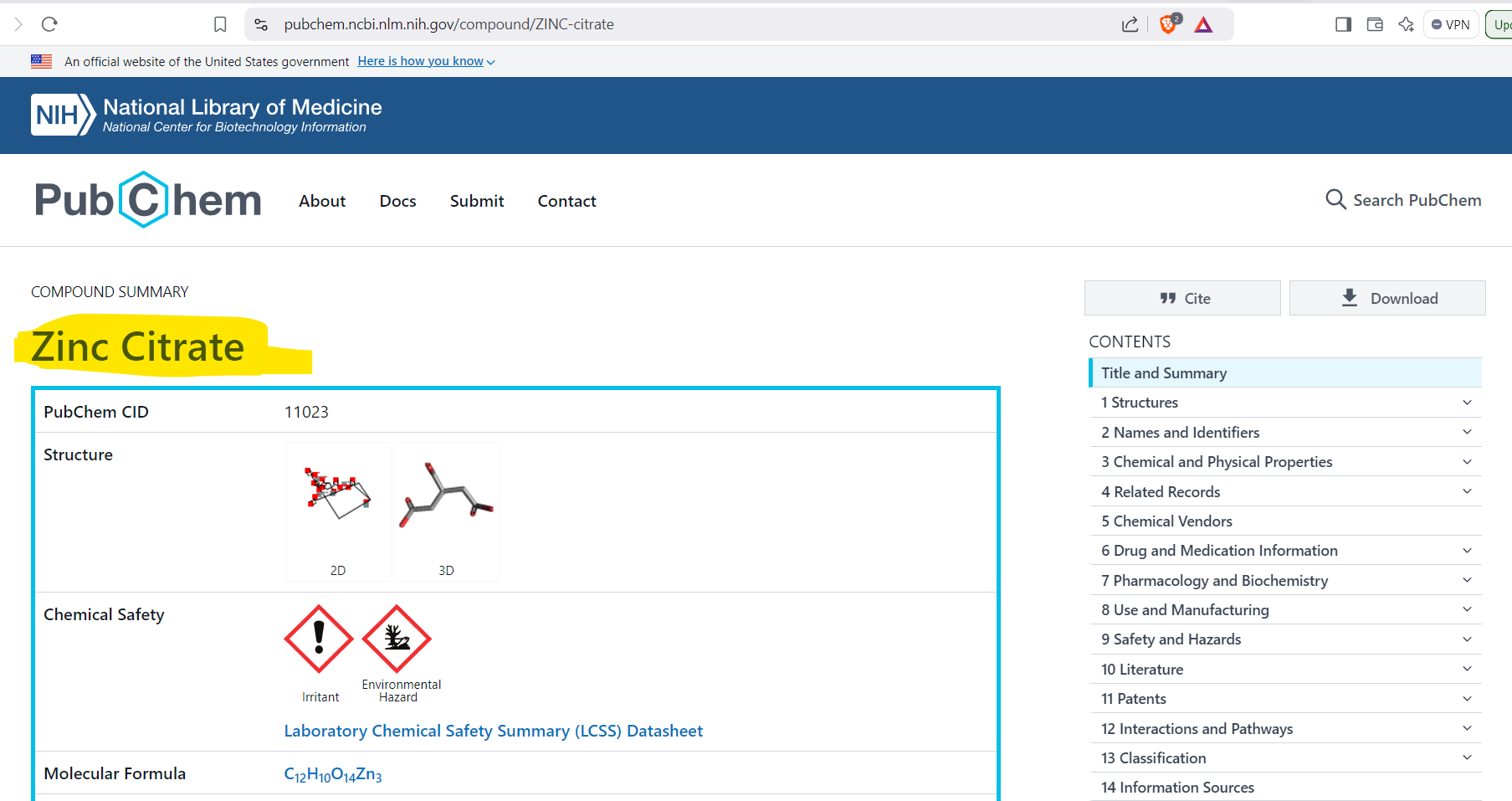This screenshot has width=1512, height=801.
Task: Click the VPN button
Action: coord(1451,24)
